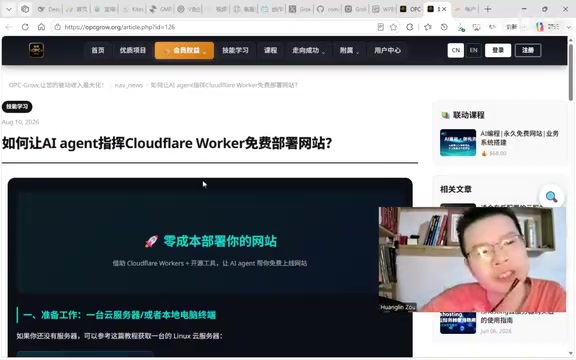Open the Copilot icon in the toolbar

[540, 27]
